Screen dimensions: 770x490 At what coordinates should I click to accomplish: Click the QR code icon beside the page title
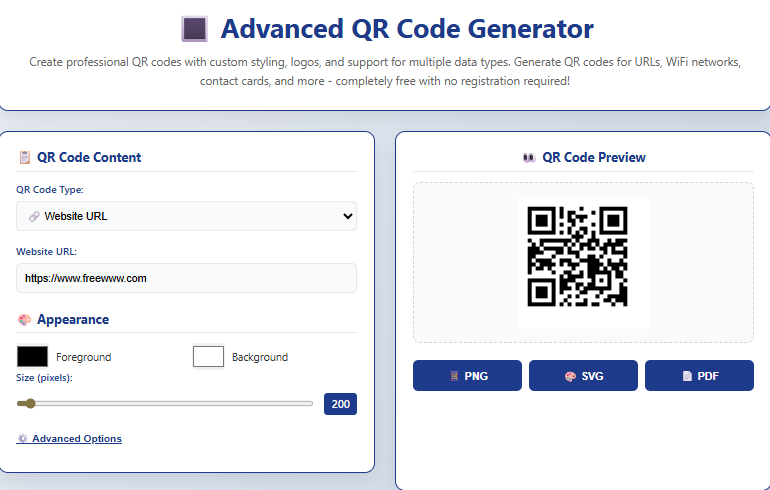coord(193,29)
